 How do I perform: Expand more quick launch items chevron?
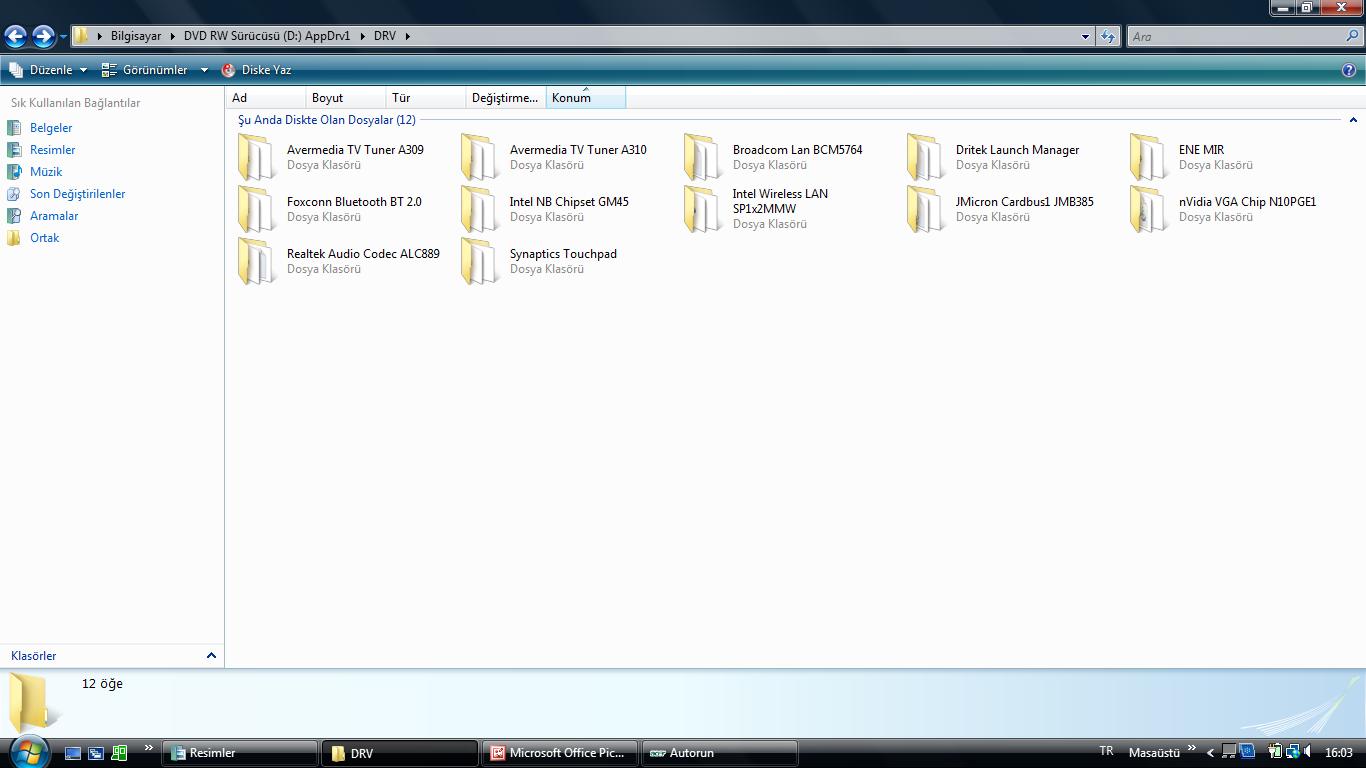148,747
